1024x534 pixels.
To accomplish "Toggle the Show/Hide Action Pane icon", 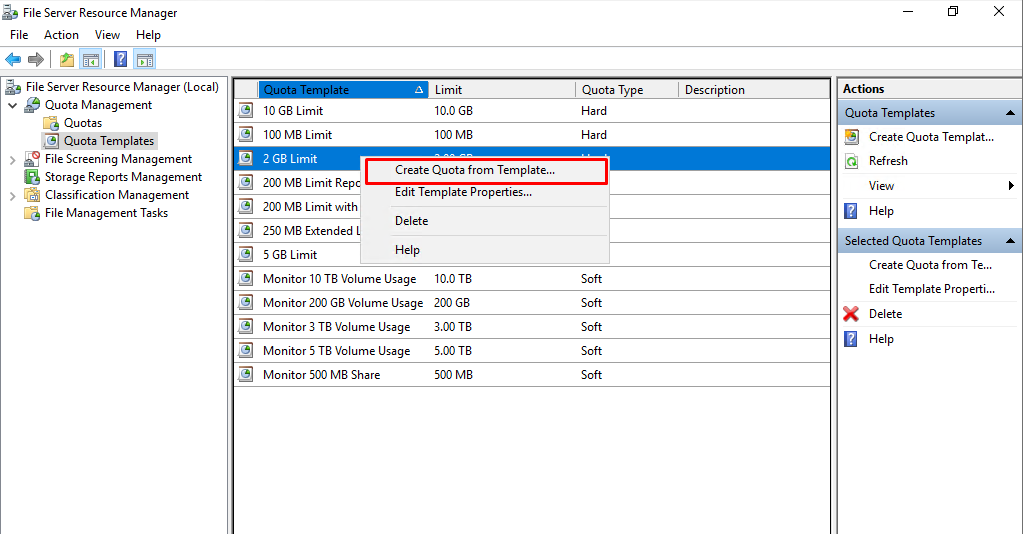I will pos(145,59).
